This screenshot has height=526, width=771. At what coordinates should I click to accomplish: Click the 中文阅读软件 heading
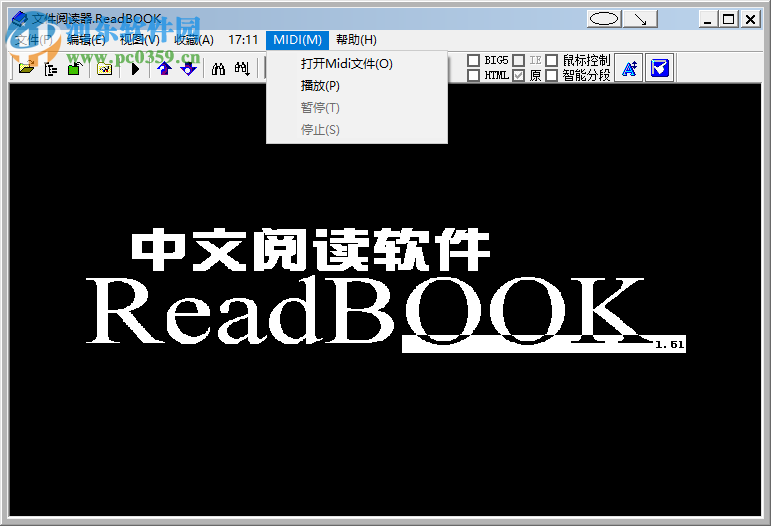[x=311, y=250]
